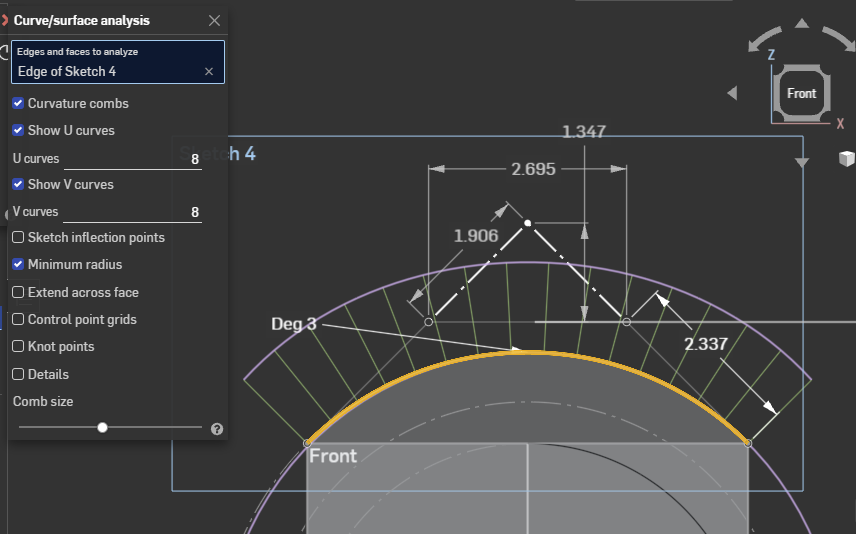Viewport: 856px width, 534px height.
Task: Disable Minimum radius option
Action: 18,264
